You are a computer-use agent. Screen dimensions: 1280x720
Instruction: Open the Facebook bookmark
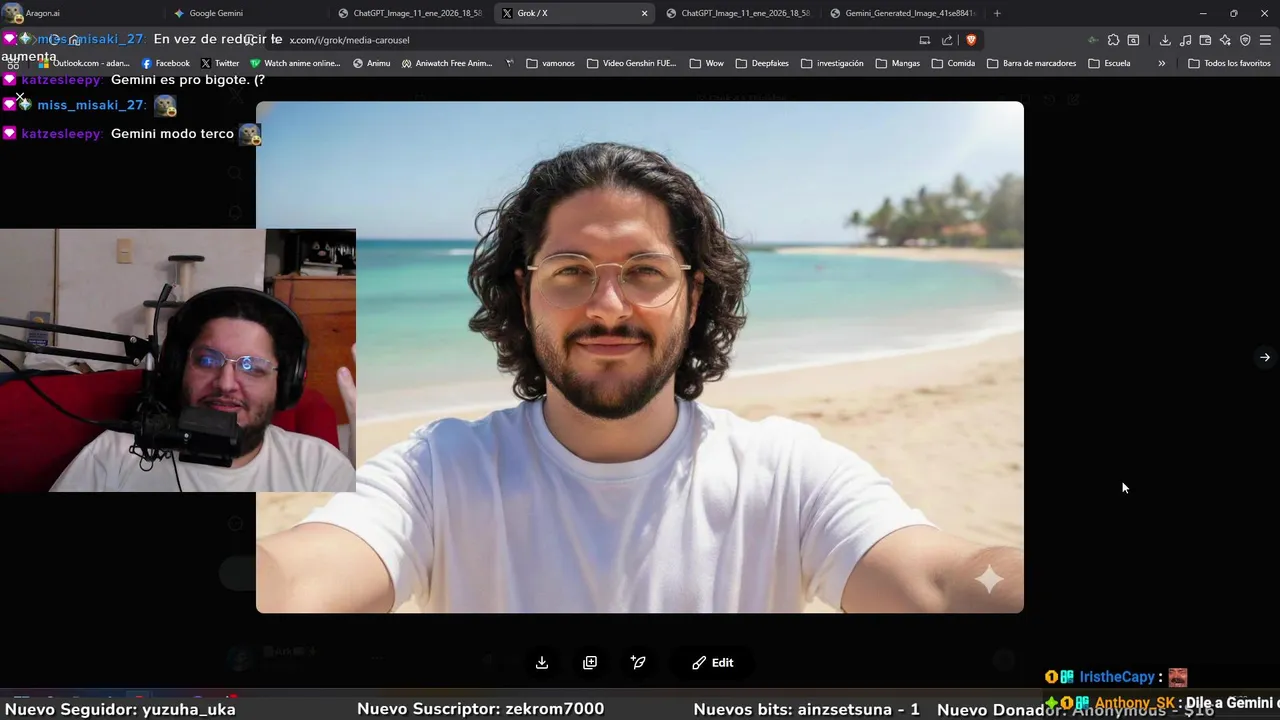[x=166, y=63]
